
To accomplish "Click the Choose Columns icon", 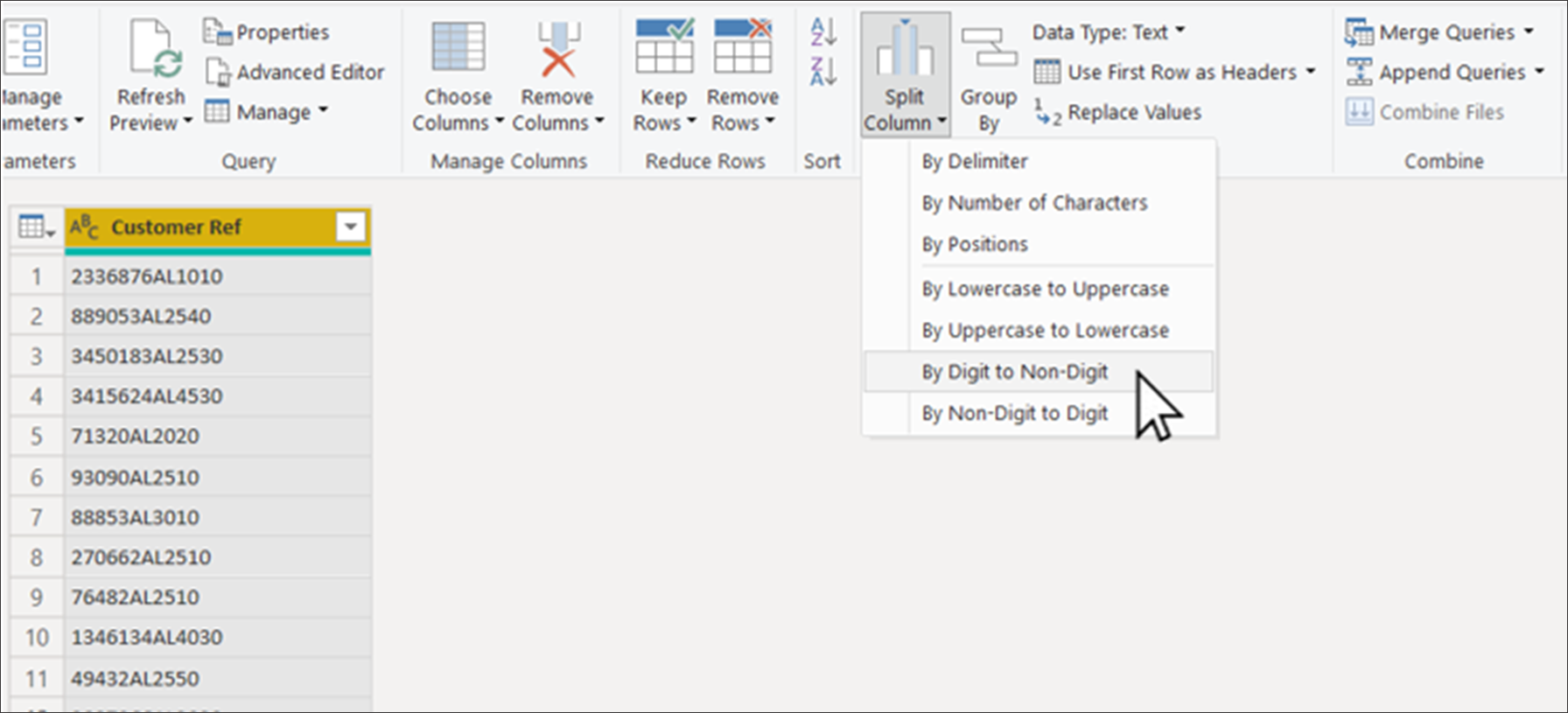I will click(458, 48).
